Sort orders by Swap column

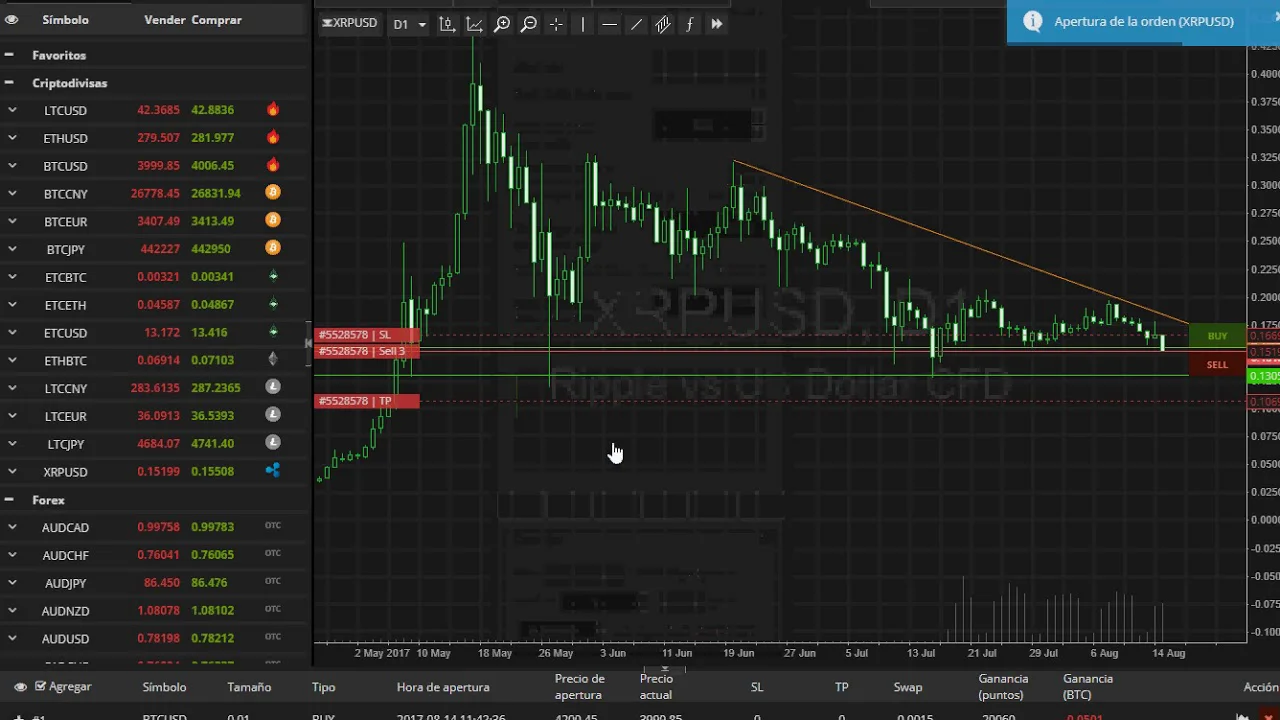point(908,687)
